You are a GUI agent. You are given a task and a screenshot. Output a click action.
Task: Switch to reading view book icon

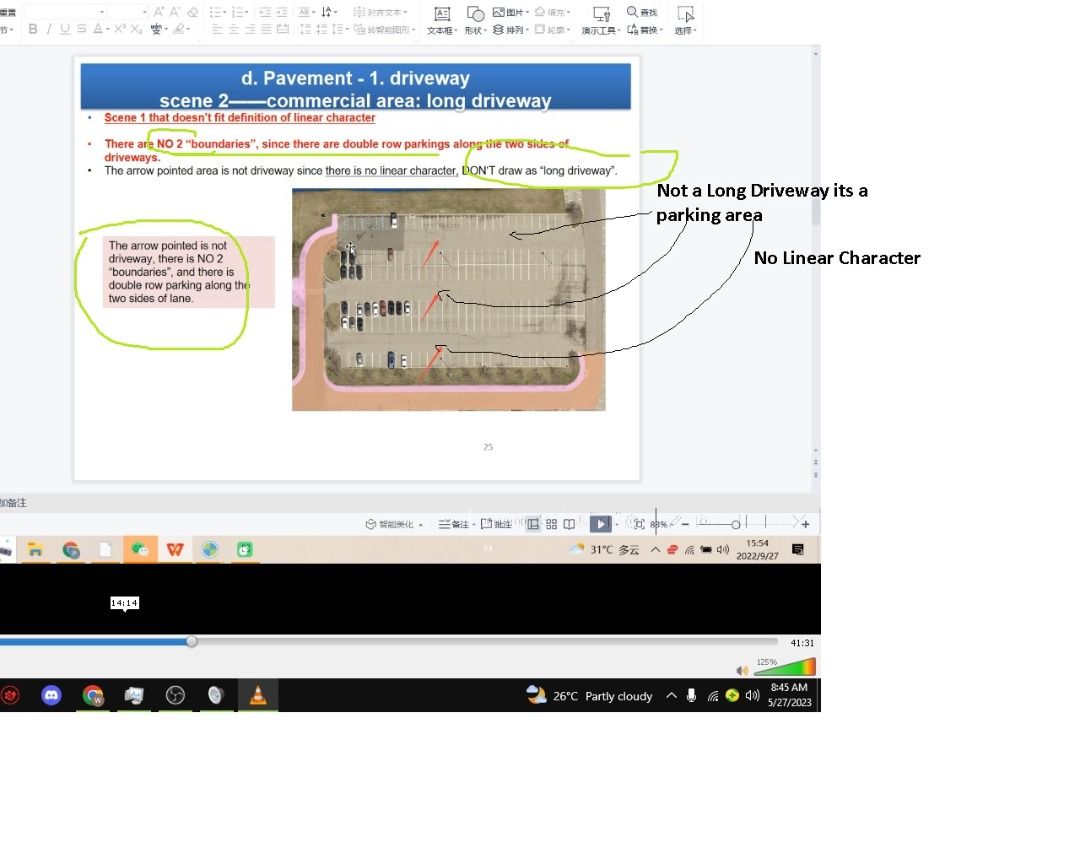point(569,524)
